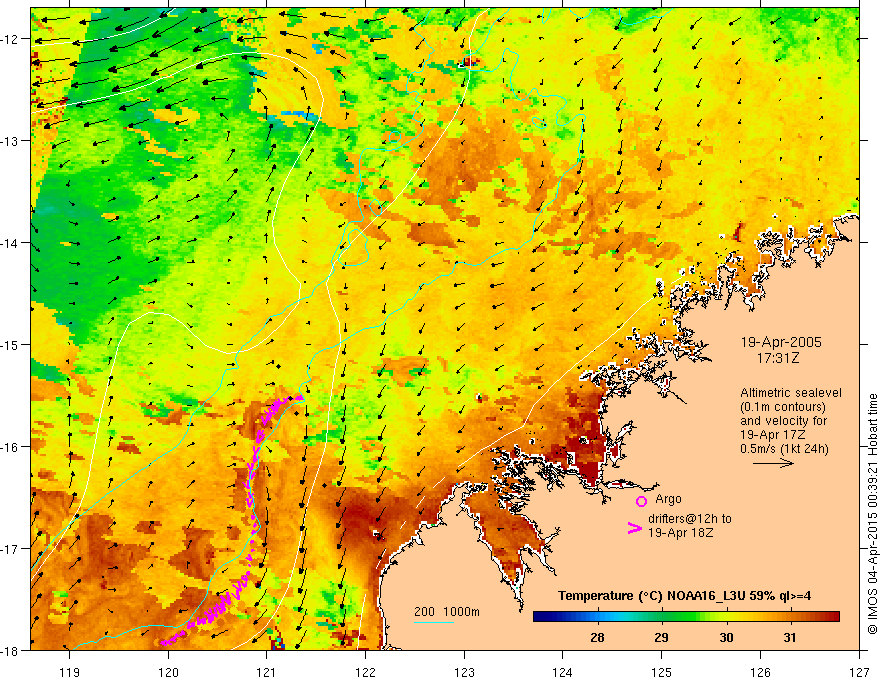Viewport: 880px width, 680px height.
Task: Click the '19-Apr 18Z' legend text
Action: tap(681, 532)
